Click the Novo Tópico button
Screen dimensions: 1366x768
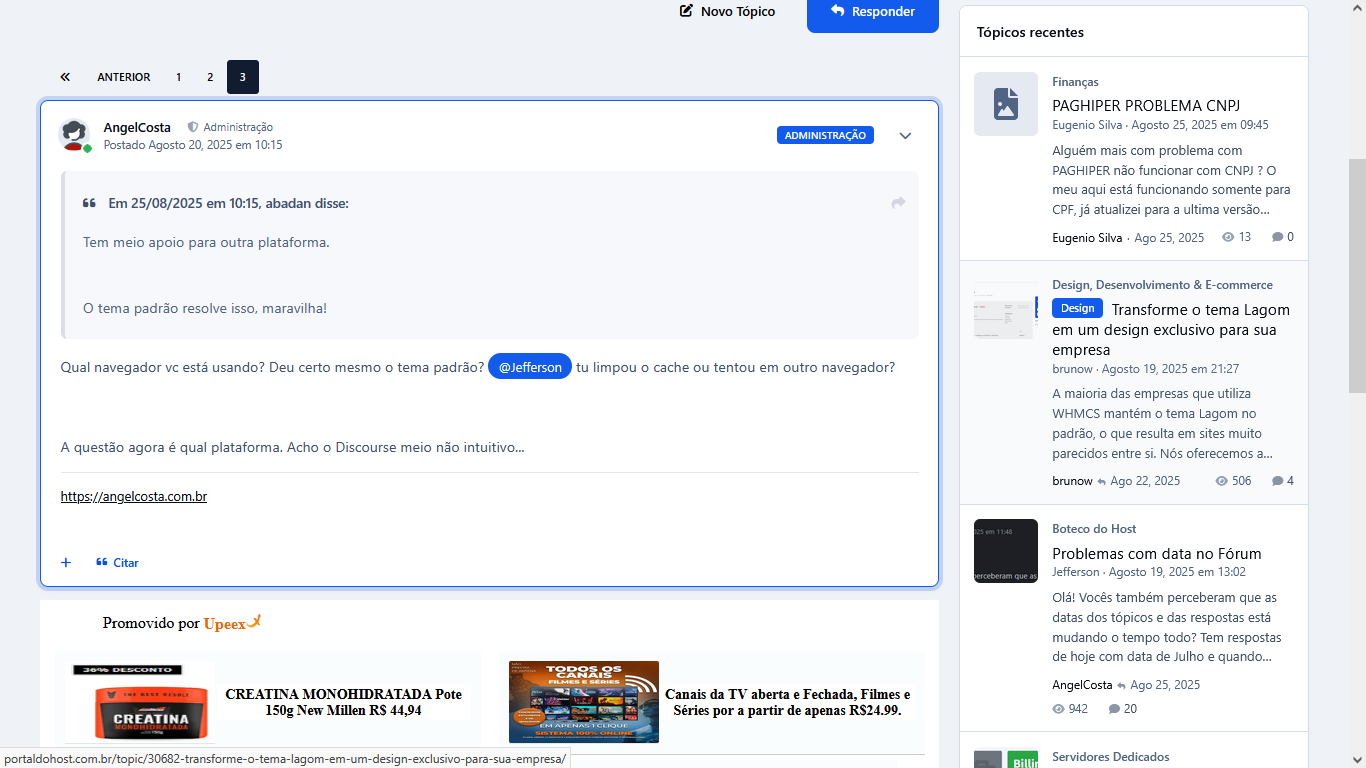pos(727,11)
